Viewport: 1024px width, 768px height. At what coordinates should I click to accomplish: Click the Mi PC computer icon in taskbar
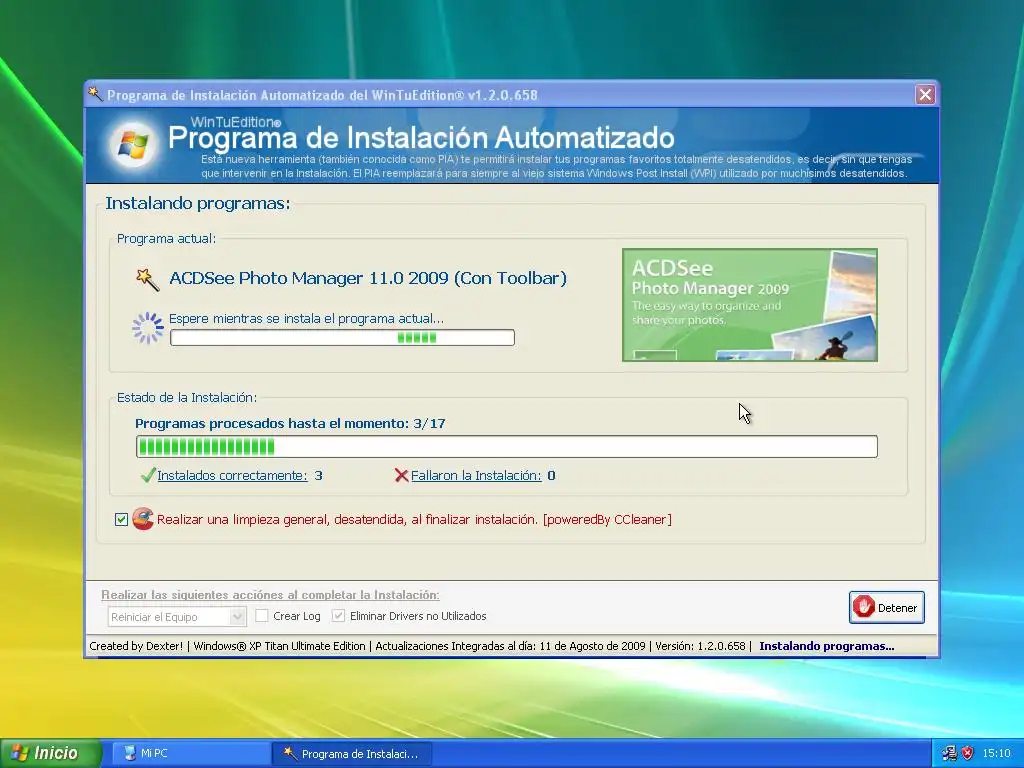pyautogui.click(x=130, y=753)
